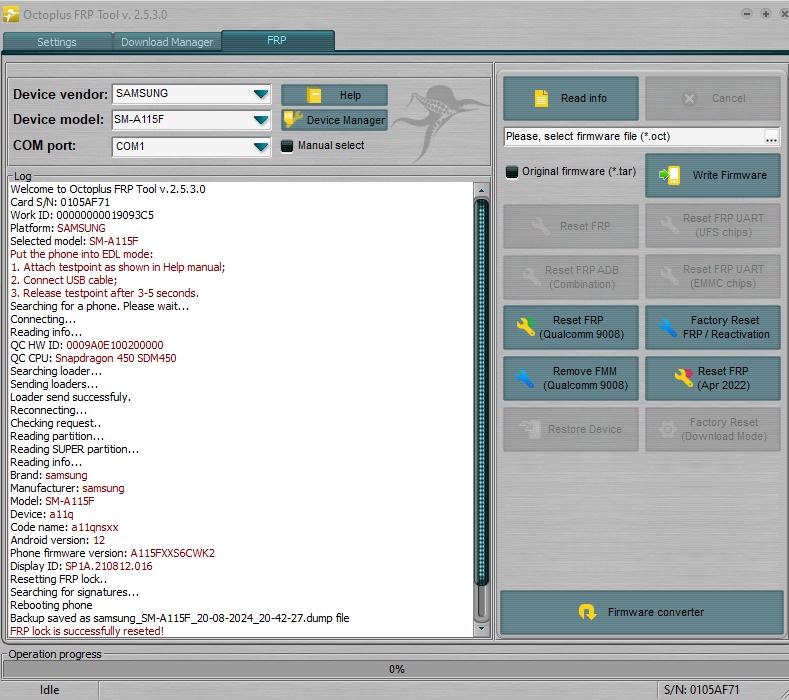This screenshot has height=700, width=789.
Task: Click the greyed Reset FRP wrench icon
Action: click(541, 226)
